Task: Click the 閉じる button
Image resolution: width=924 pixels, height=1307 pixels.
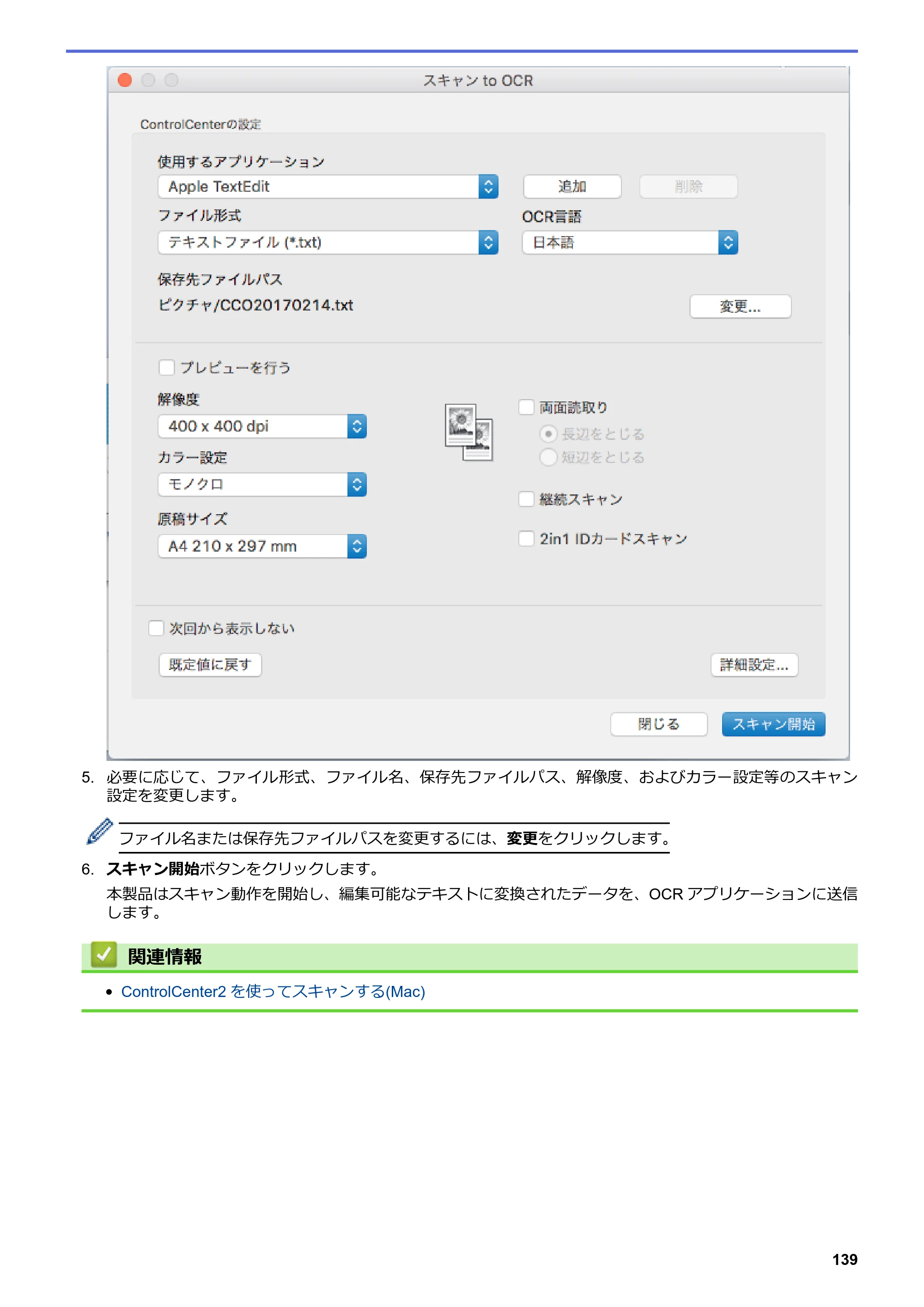Action: (x=659, y=724)
